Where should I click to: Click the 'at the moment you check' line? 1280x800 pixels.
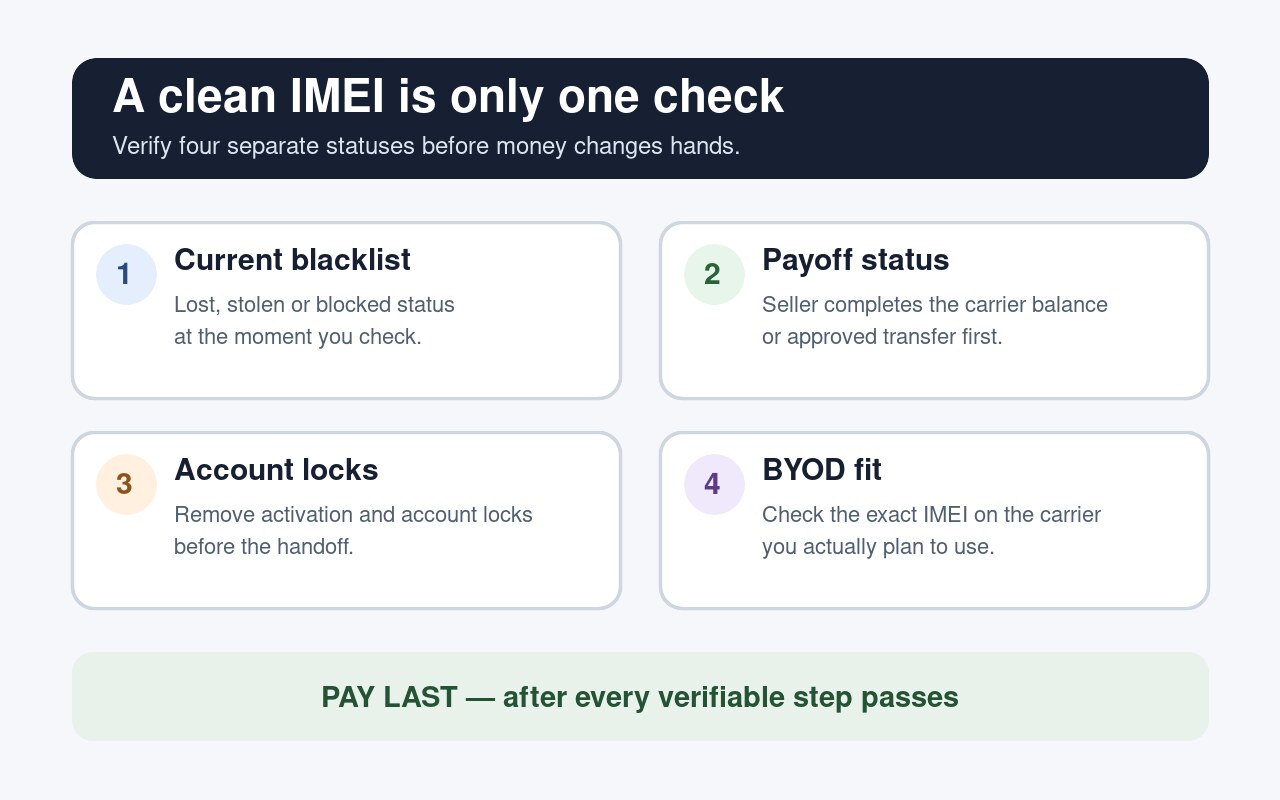pyautogui.click(x=298, y=337)
